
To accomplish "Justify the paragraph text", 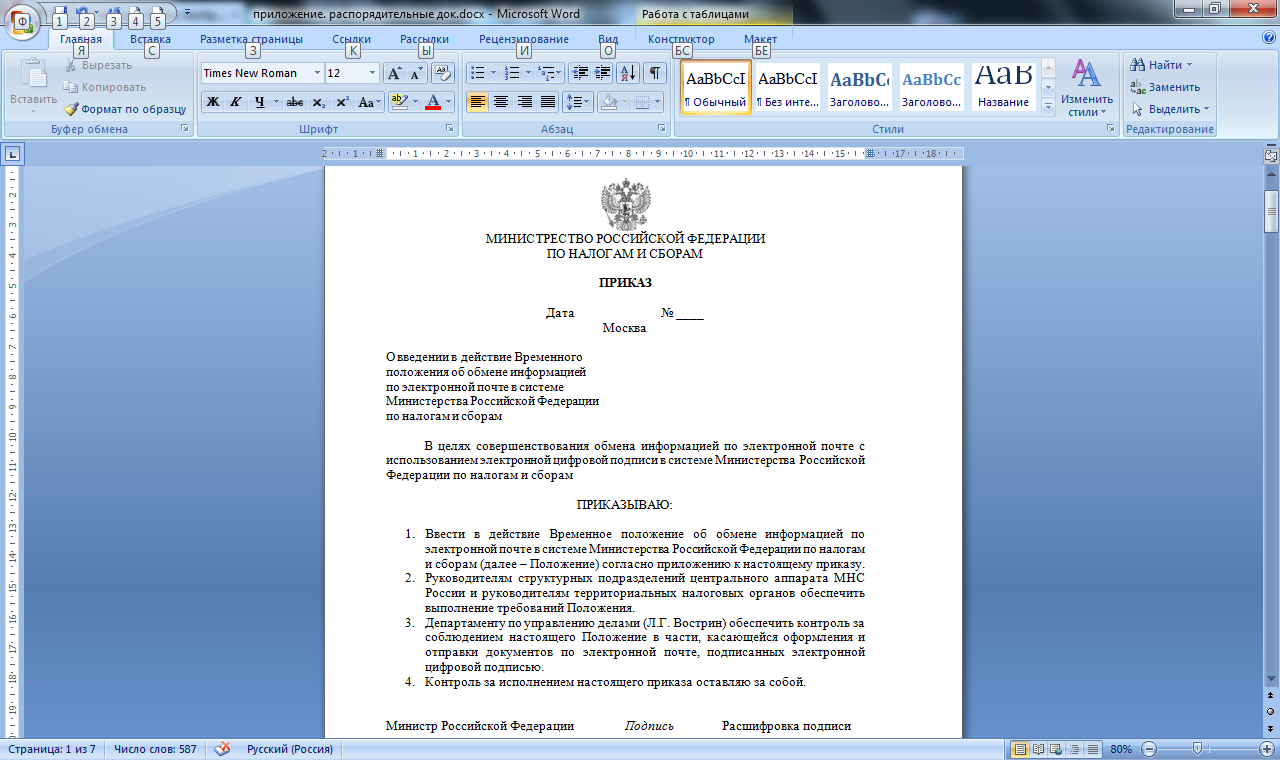I will click(x=547, y=102).
